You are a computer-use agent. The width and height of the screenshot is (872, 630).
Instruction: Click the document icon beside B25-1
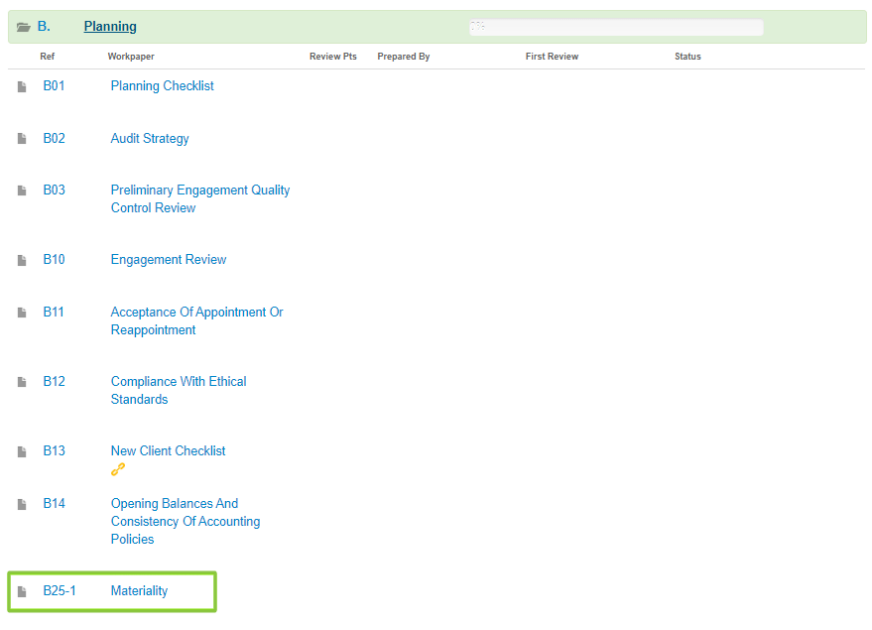(22, 592)
